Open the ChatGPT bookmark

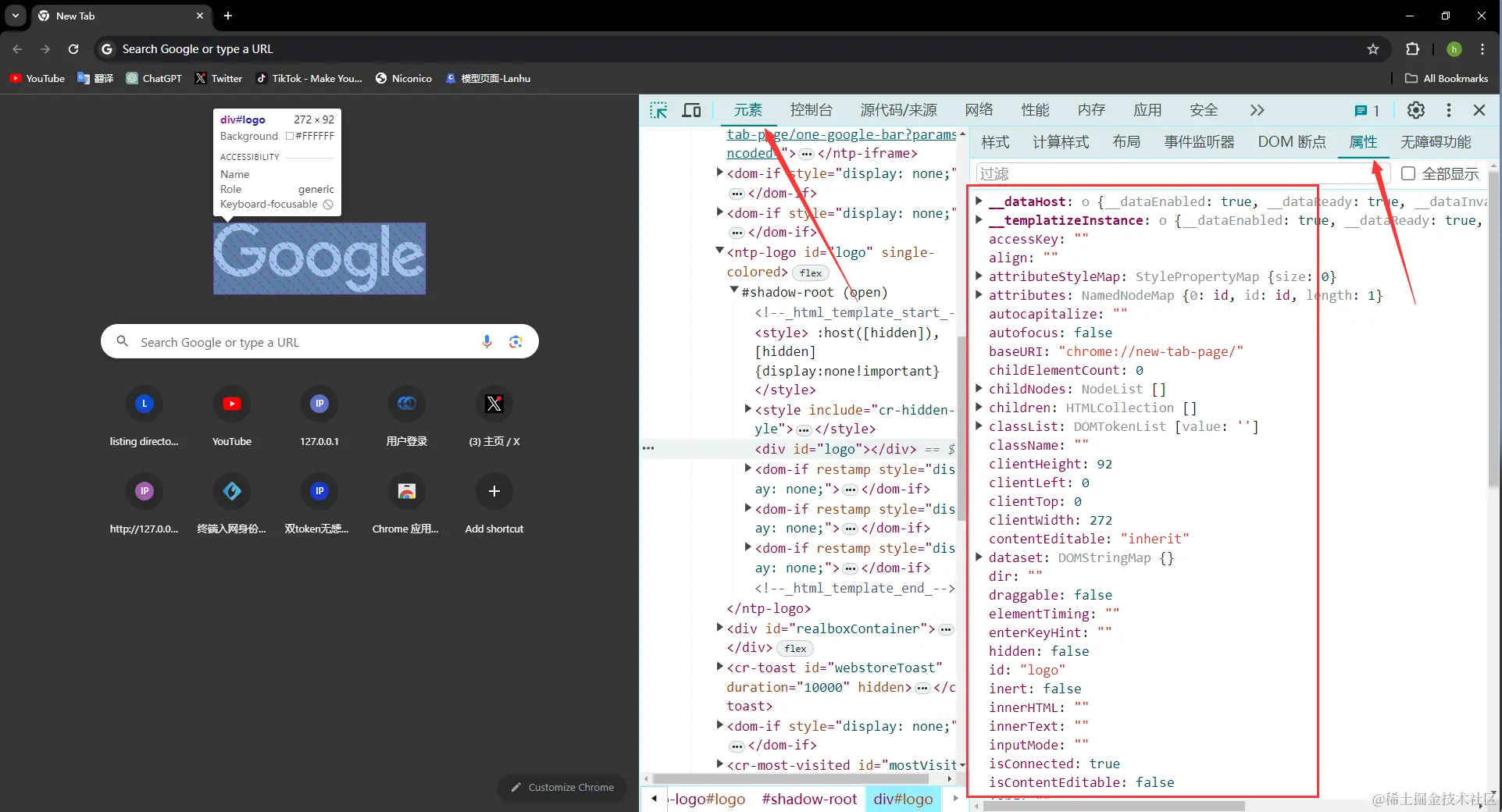154,78
